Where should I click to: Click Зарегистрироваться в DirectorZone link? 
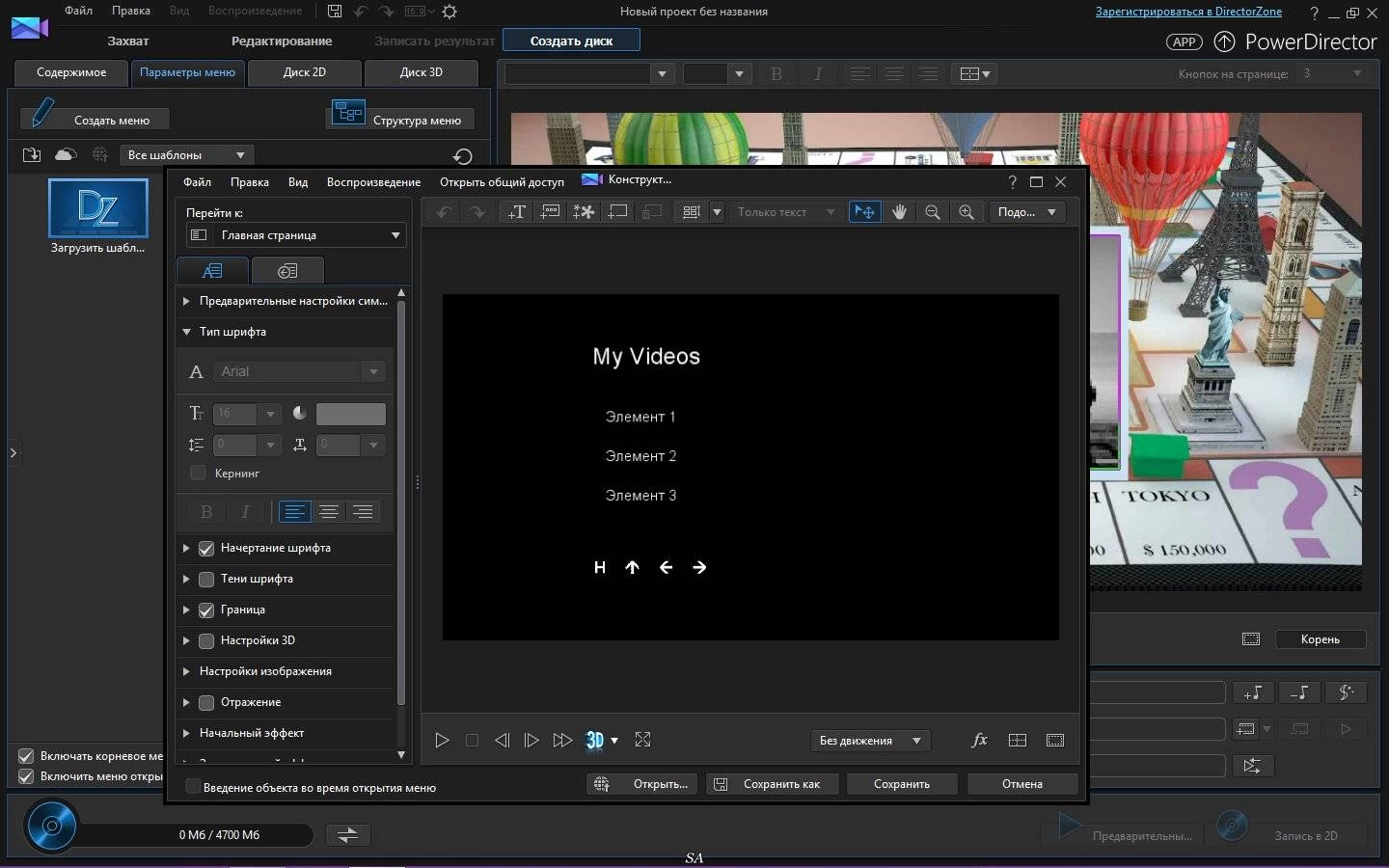point(1188,12)
